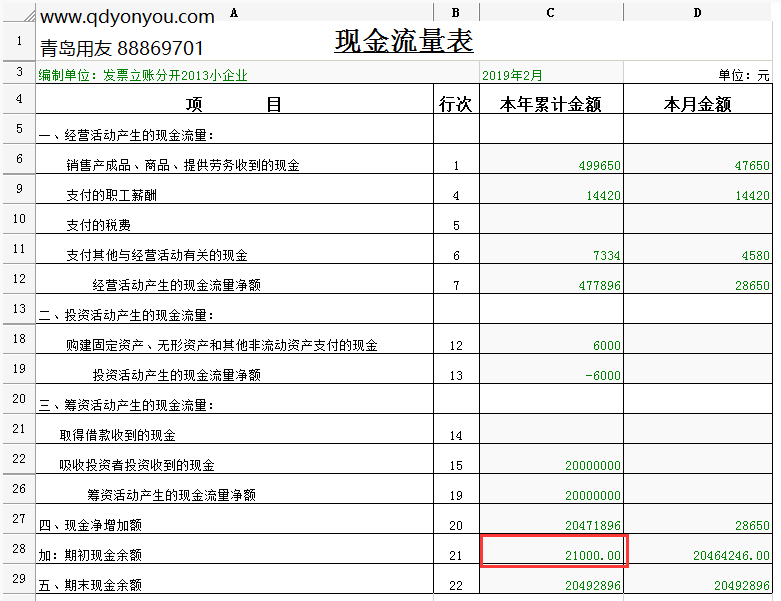
Task: Click 三、筹资活动产生的现金流量 row label
Action: tap(127, 405)
